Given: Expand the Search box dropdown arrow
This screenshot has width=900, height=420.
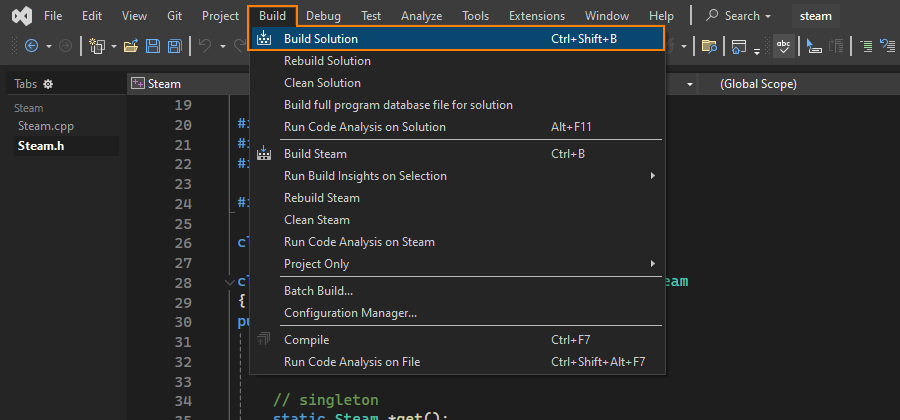Looking at the screenshot, I should [x=768, y=17].
